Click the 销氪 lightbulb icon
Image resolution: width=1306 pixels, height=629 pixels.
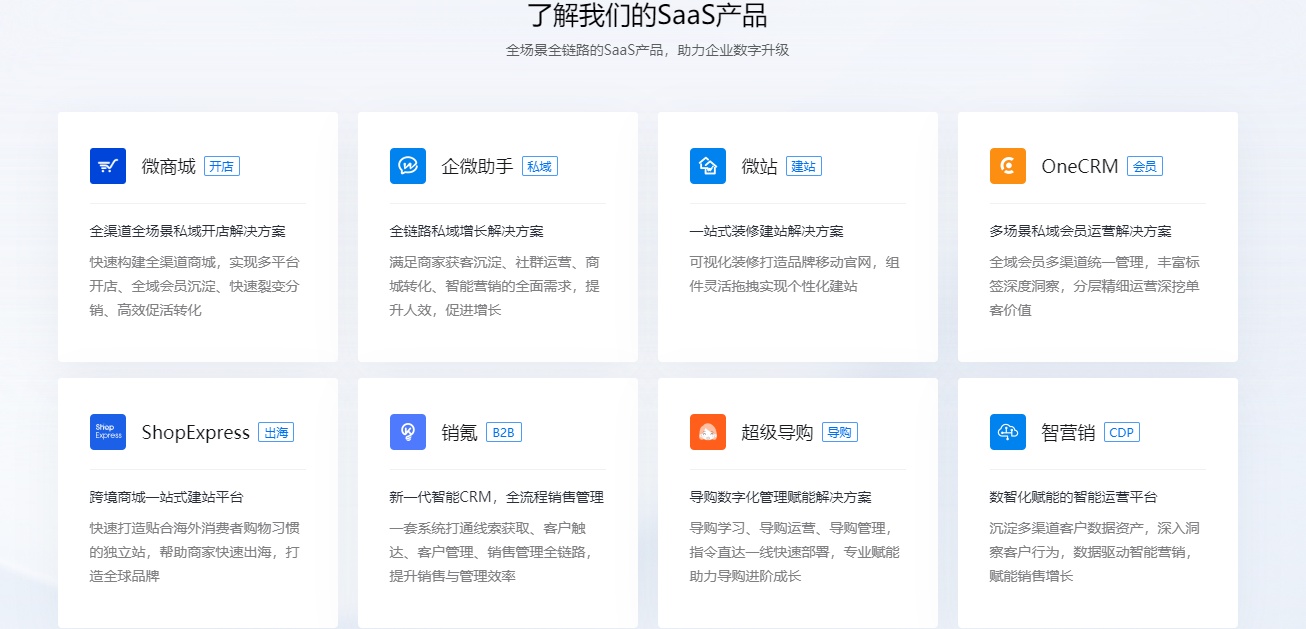point(408,432)
